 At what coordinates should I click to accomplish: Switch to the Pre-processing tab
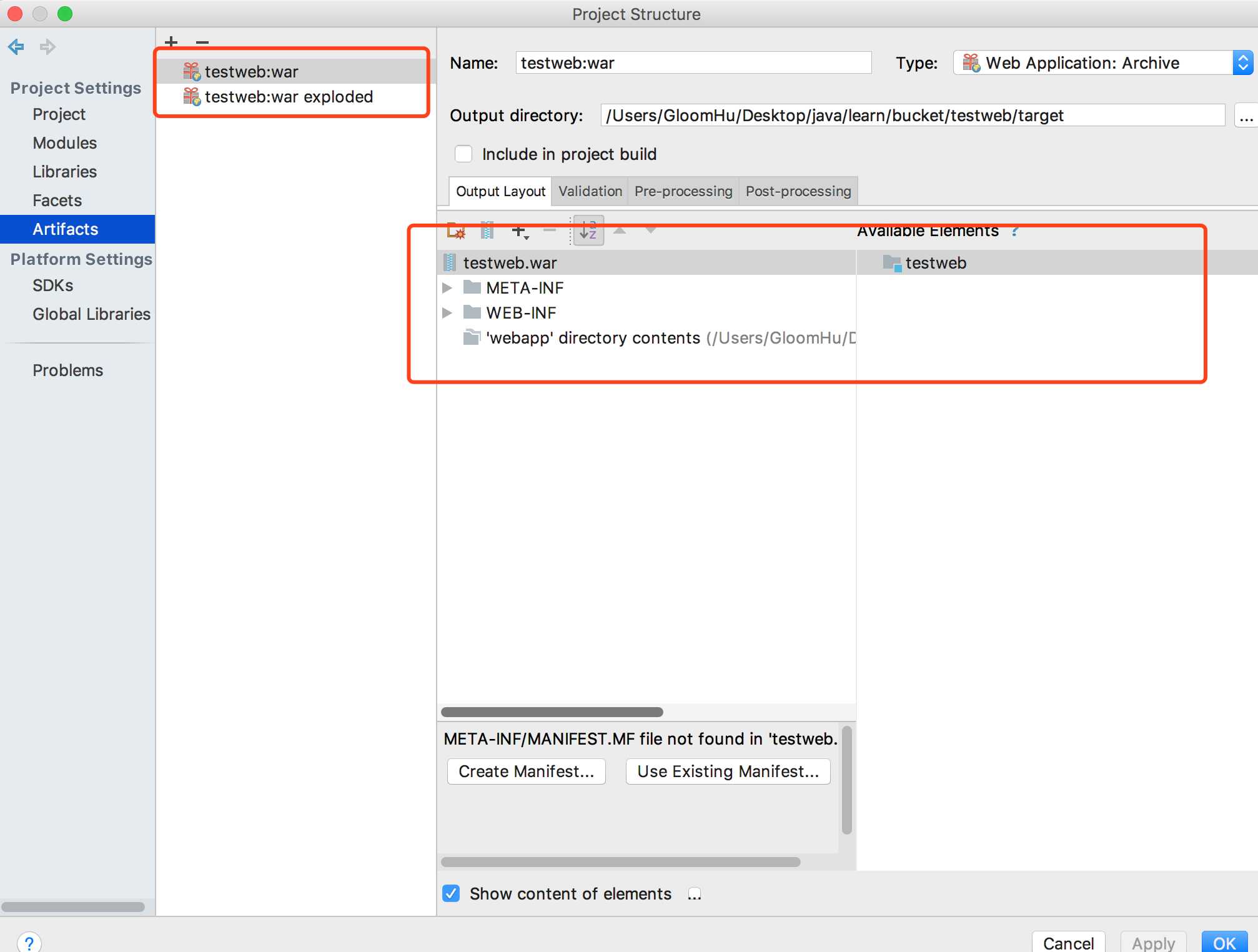[682, 190]
